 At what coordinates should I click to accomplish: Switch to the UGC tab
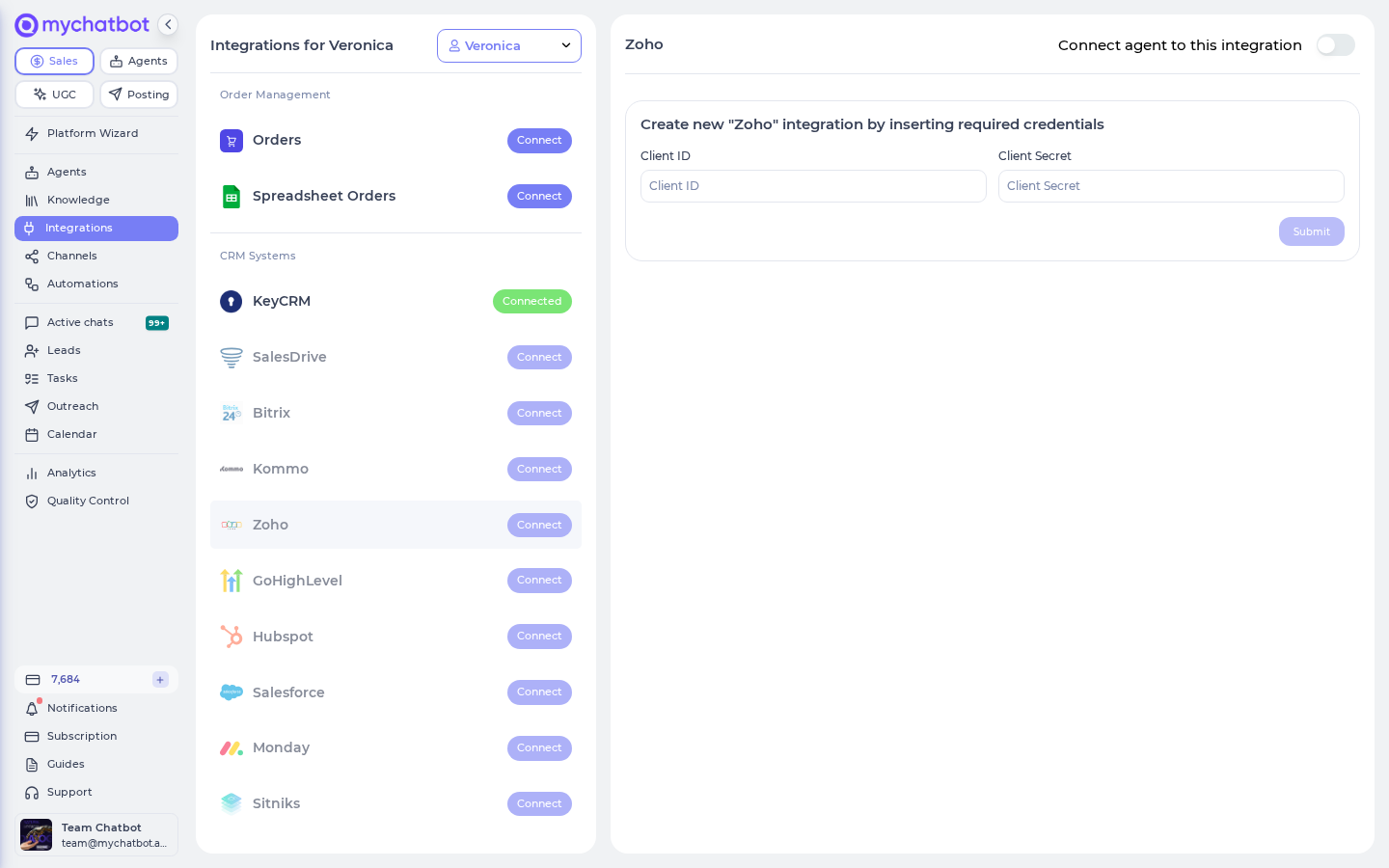point(54,95)
